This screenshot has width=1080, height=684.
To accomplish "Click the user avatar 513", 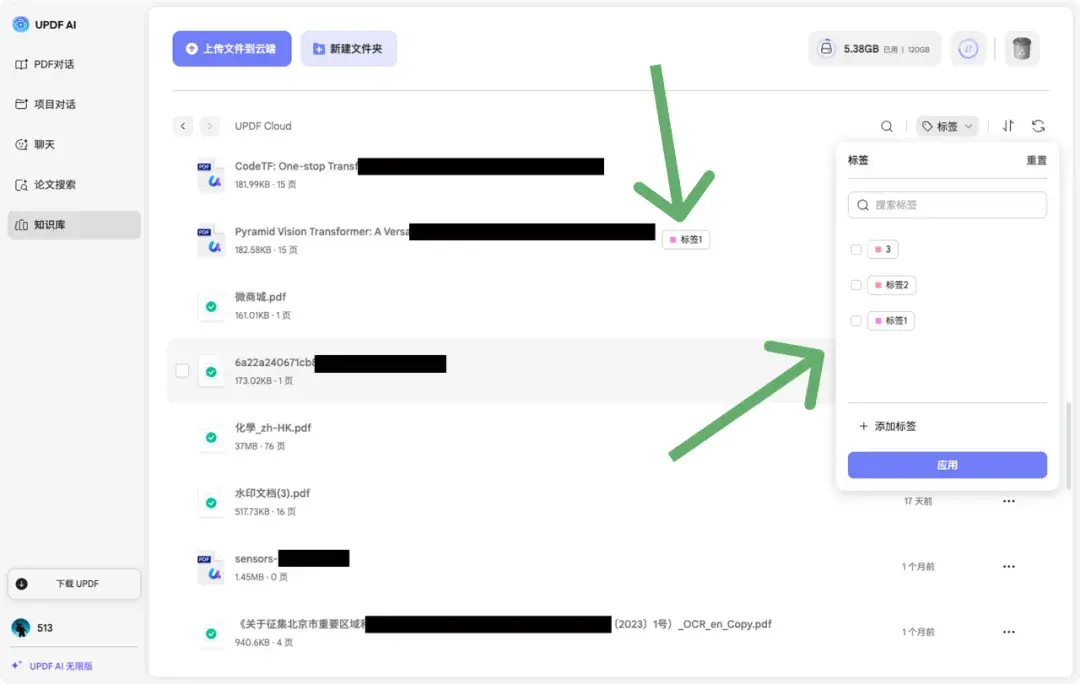I will (x=21, y=628).
